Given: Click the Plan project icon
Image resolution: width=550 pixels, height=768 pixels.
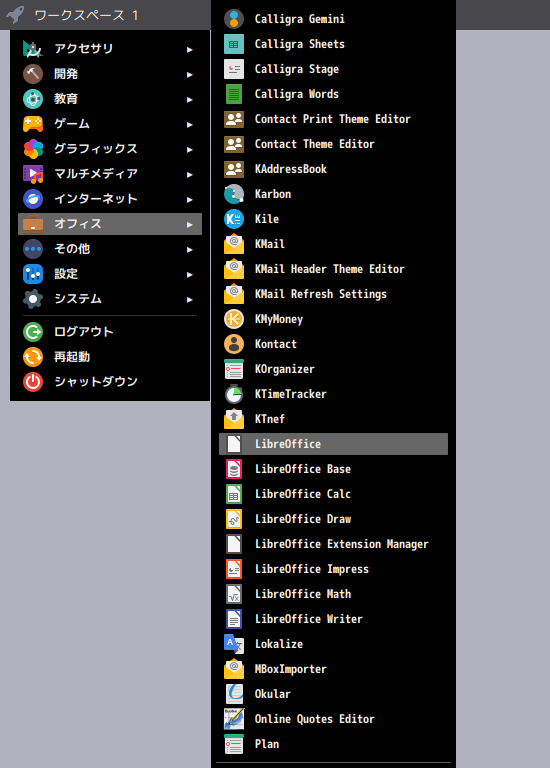Looking at the screenshot, I should (234, 744).
